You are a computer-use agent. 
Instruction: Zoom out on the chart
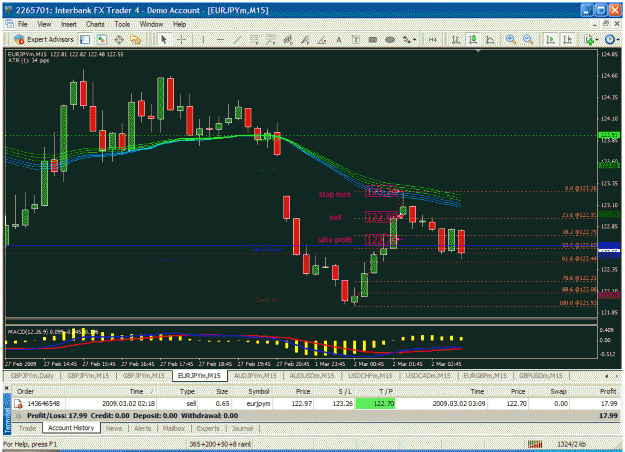(528, 39)
